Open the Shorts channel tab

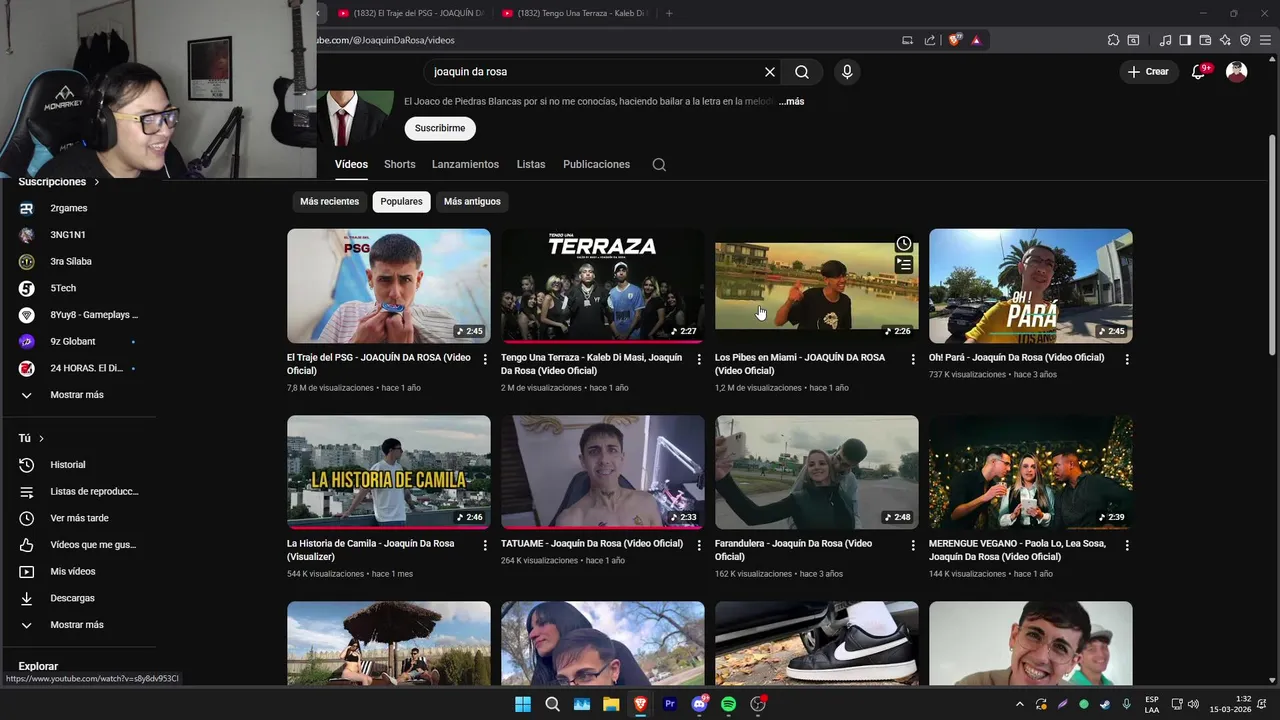pos(399,164)
